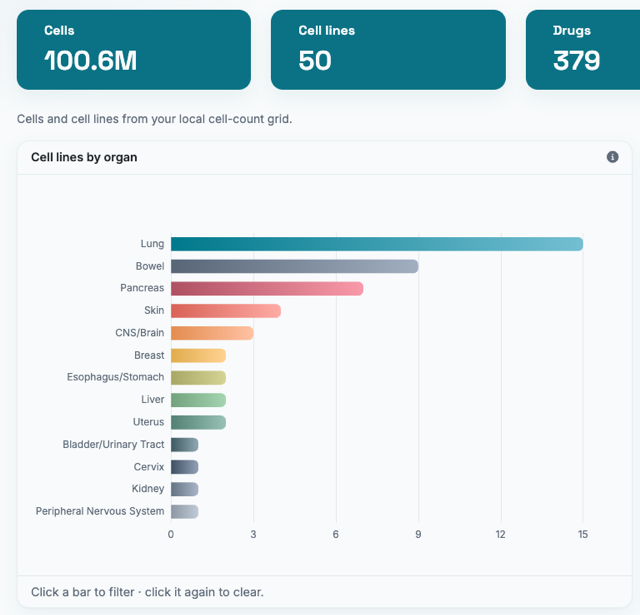Click the x-axis tick label 6
640x615 pixels.
pos(336,535)
